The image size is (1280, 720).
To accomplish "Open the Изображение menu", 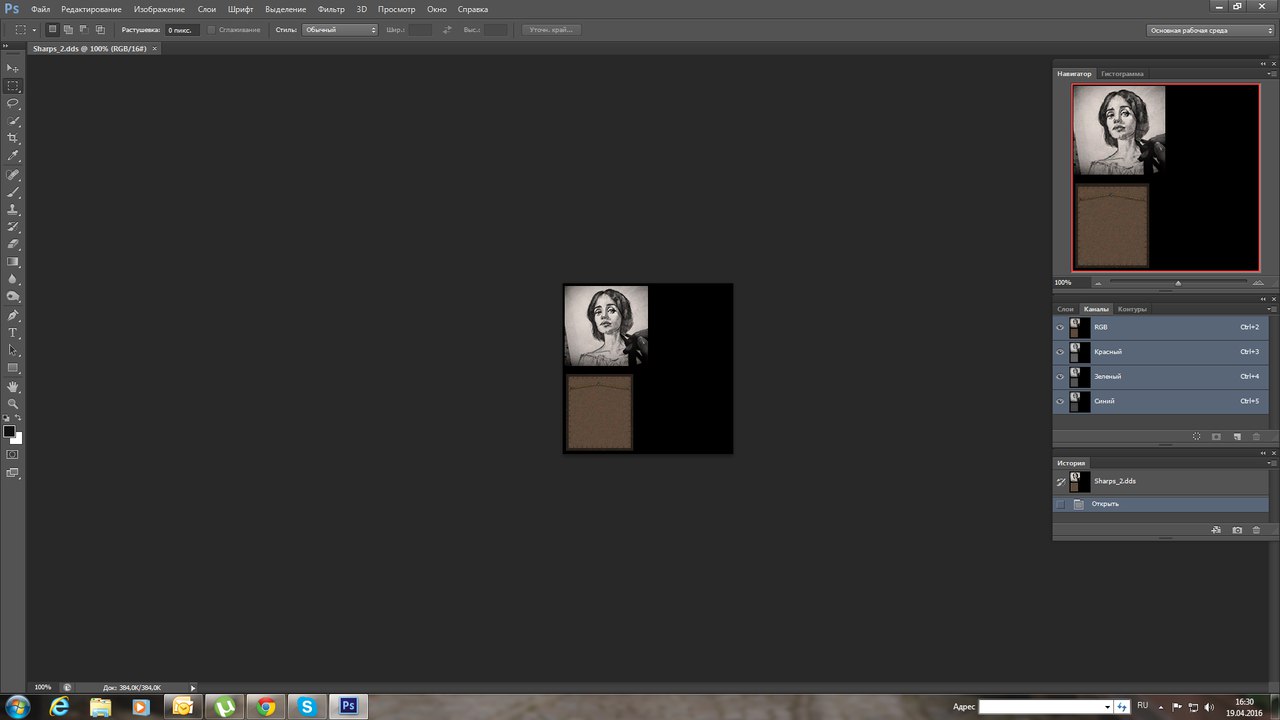I will click(159, 9).
